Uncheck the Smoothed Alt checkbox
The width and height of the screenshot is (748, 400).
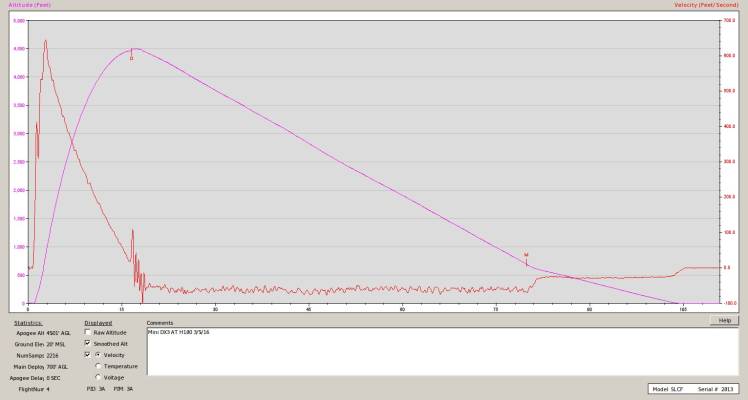[88, 343]
